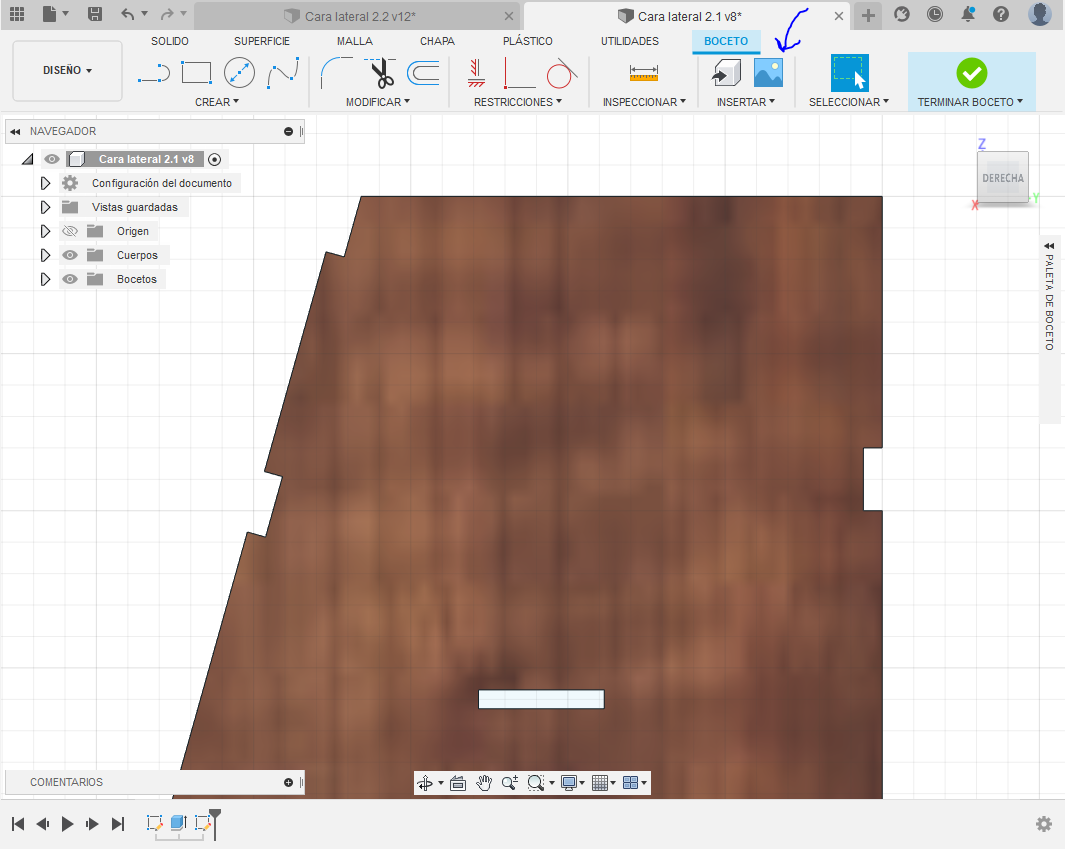
Task: Select the Line sketch tool
Action: [154, 73]
